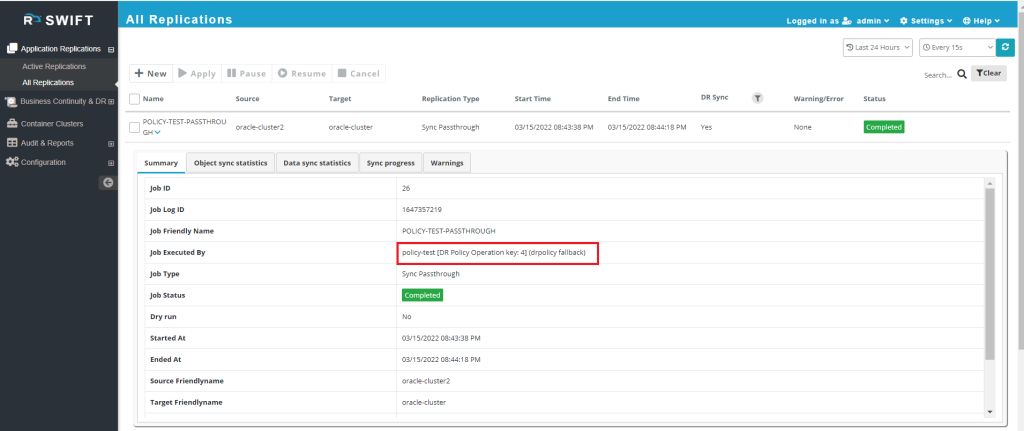Click the Settings gear icon
Image resolution: width=1024 pixels, height=431 pixels.
tap(904, 21)
